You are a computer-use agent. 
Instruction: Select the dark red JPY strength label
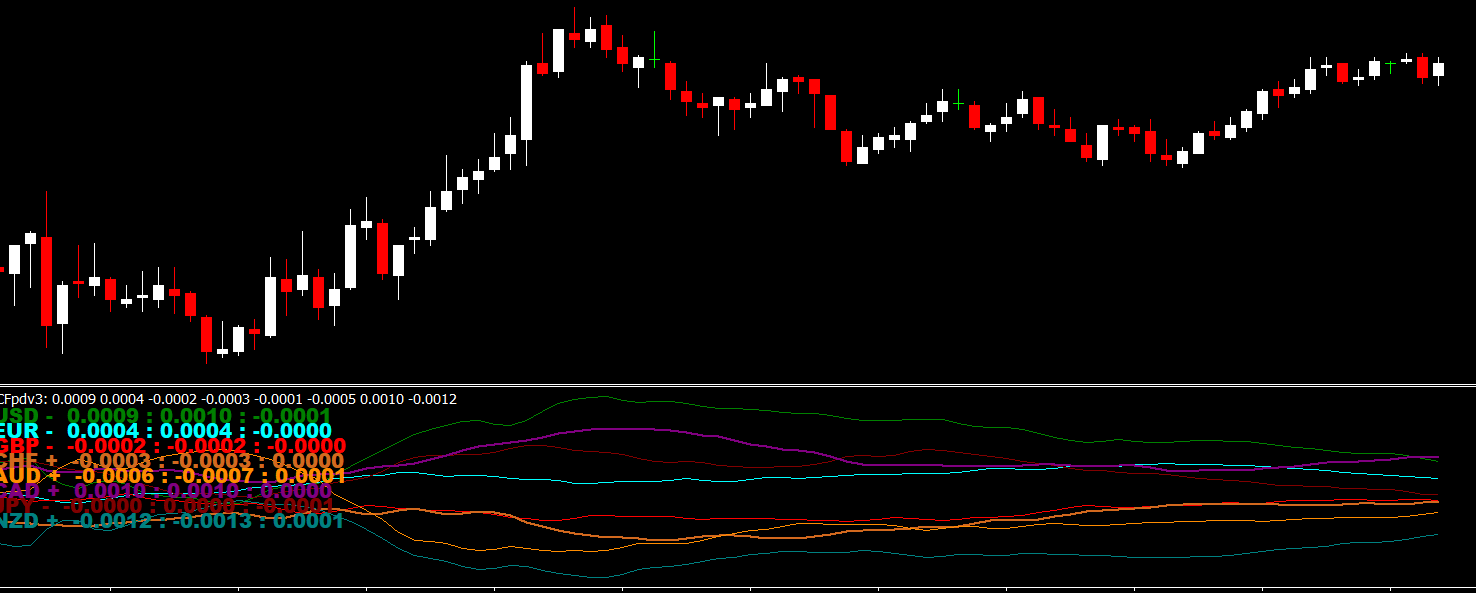[168, 506]
